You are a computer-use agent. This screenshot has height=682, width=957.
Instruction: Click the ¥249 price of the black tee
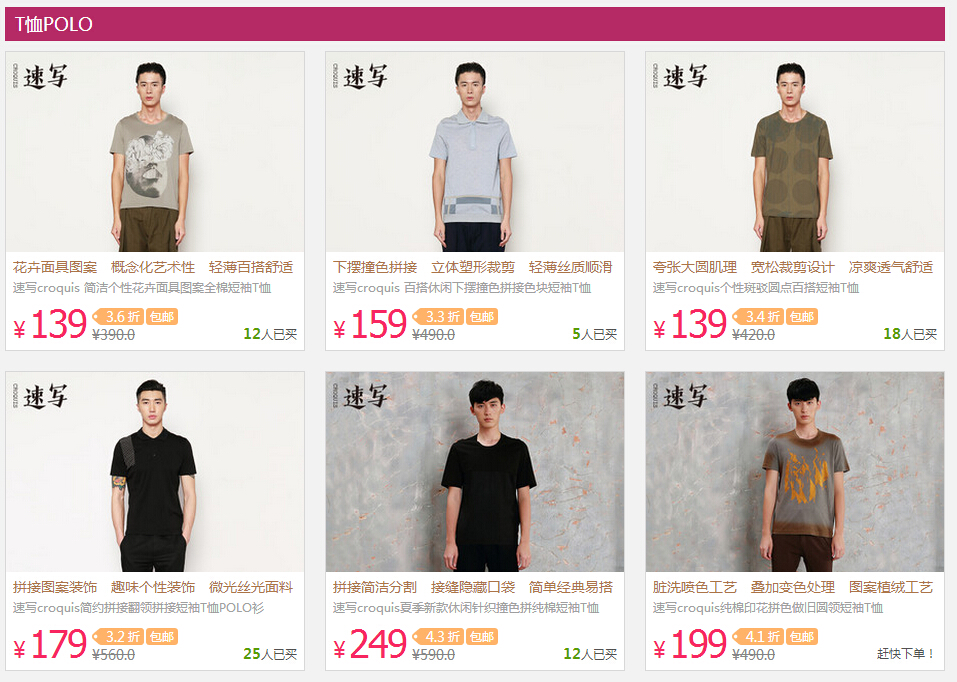point(370,645)
